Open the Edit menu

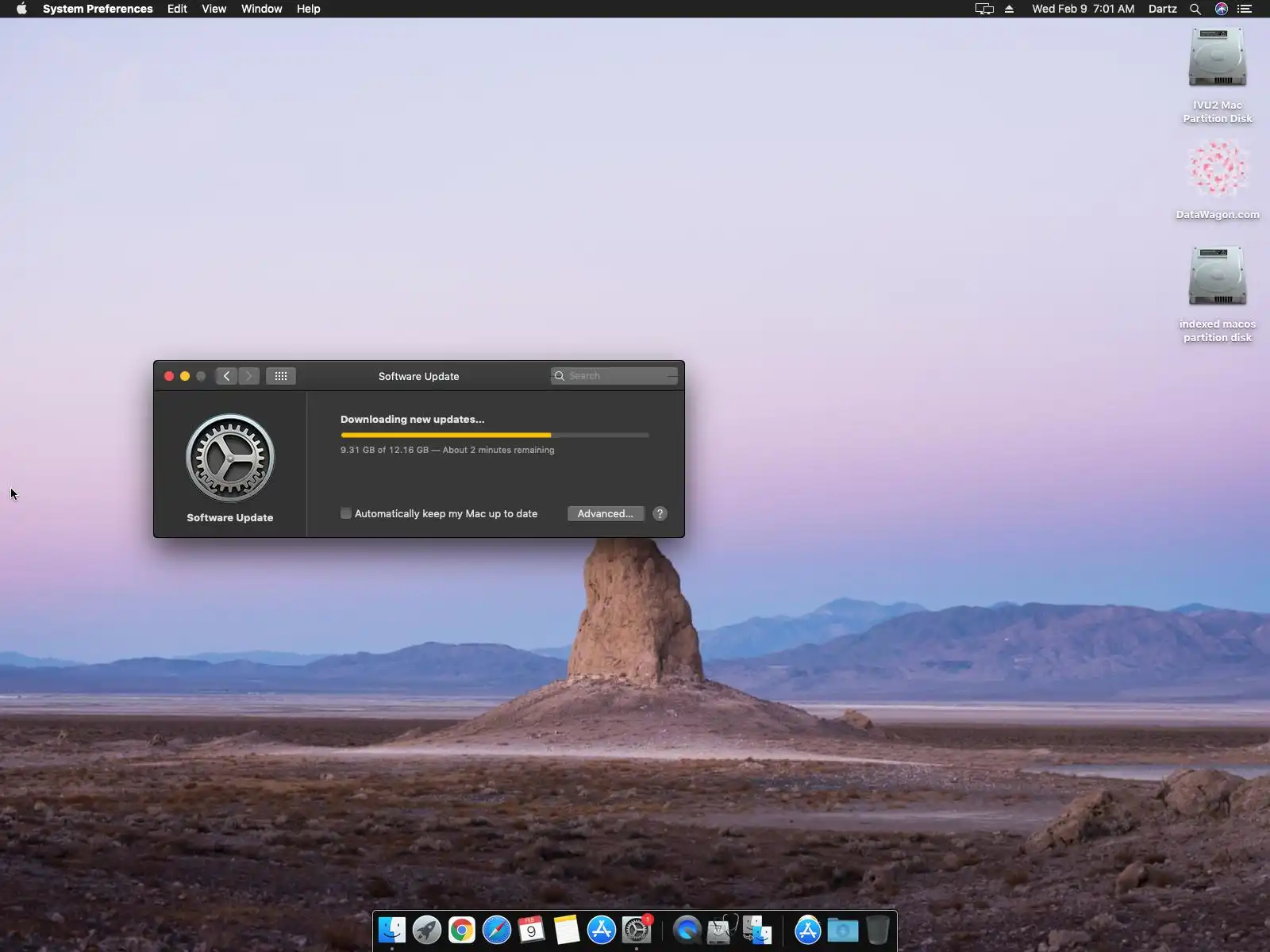tap(177, 9)
